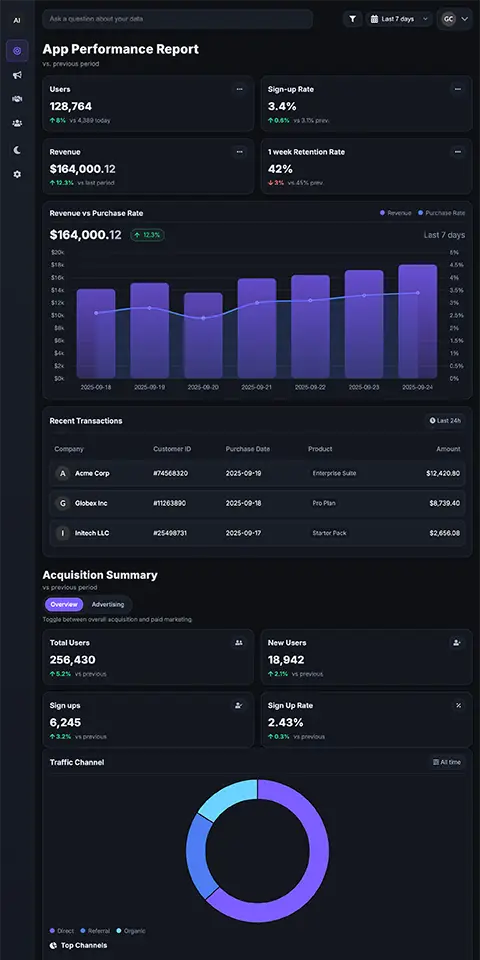Open the Last 24h transactions filter
The height and width of the screenshot is (960, 480).
[445, 421]
